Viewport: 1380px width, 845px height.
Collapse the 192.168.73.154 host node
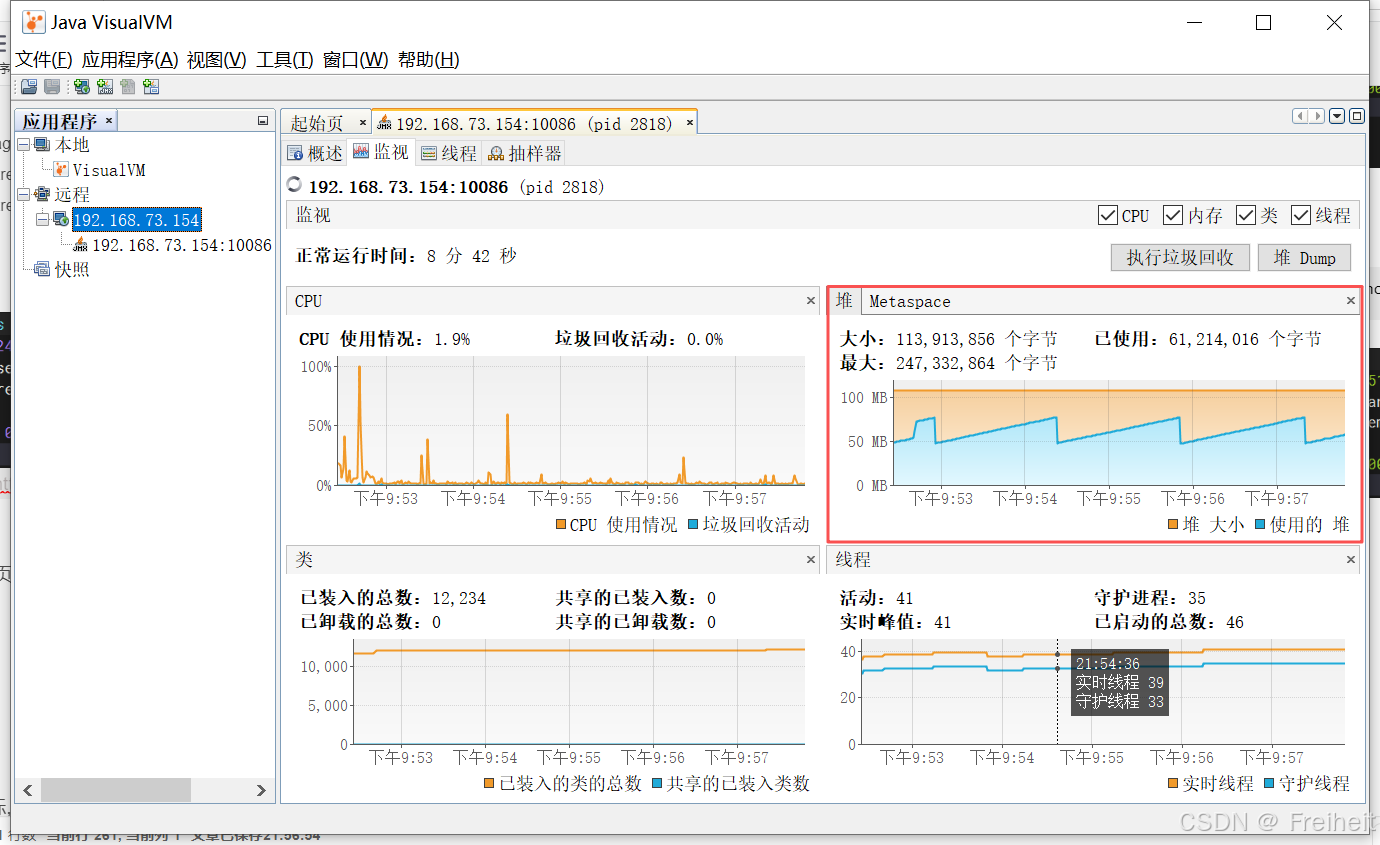point(43,219)
